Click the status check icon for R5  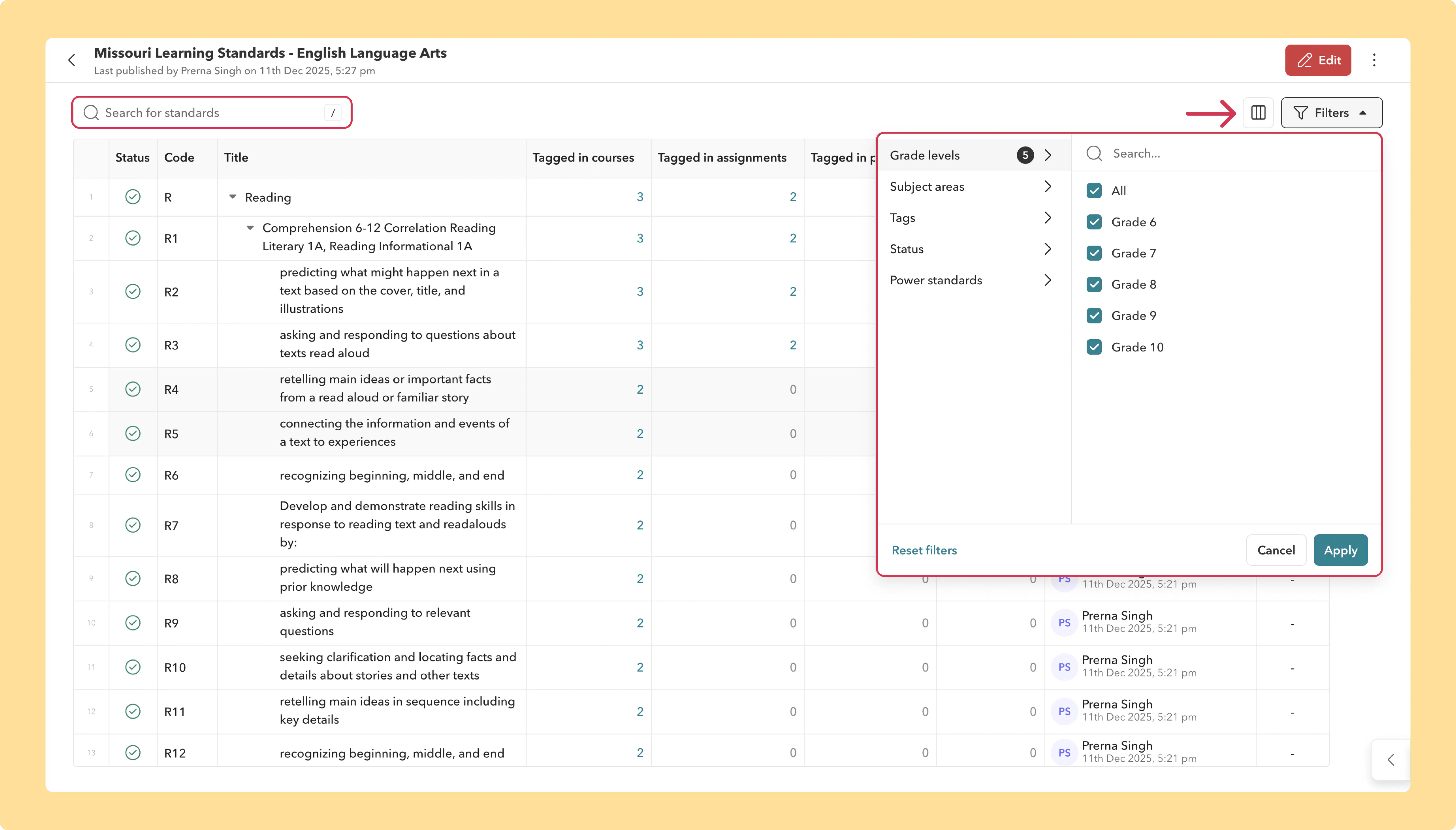tap(133, 434)
